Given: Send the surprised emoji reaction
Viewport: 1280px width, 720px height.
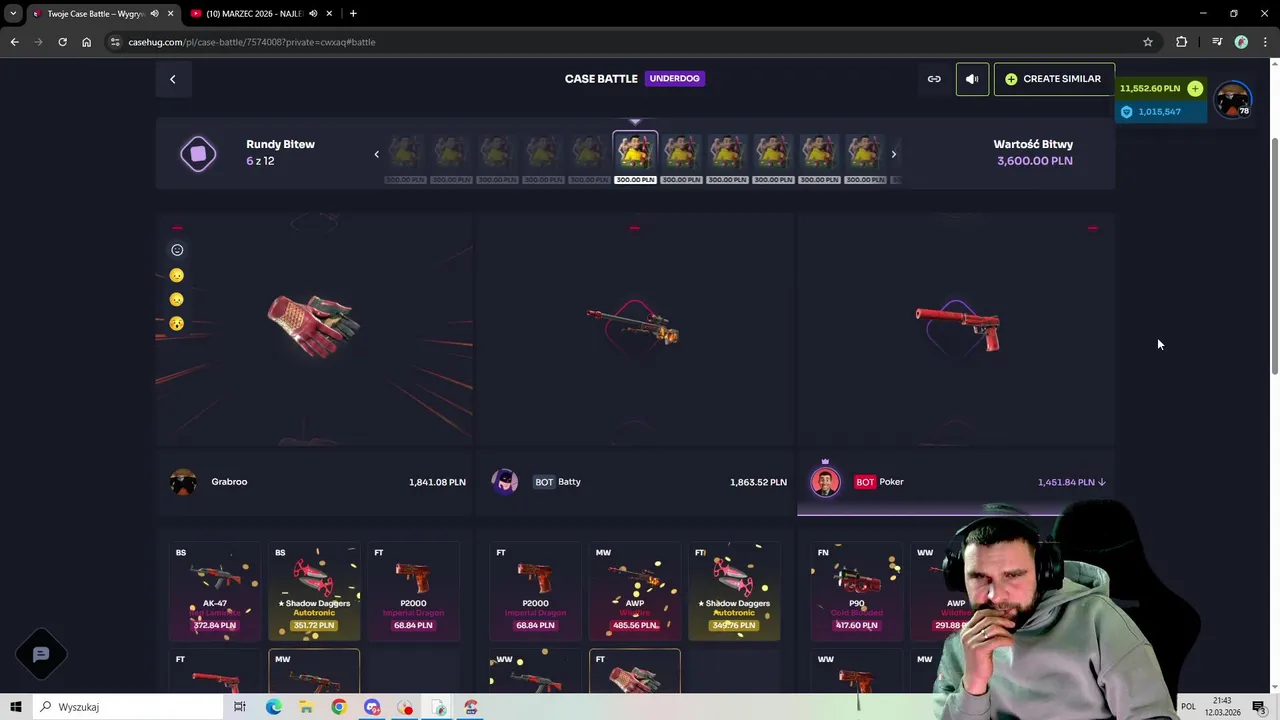Looking at the screenshot, I should pos(177,323).
